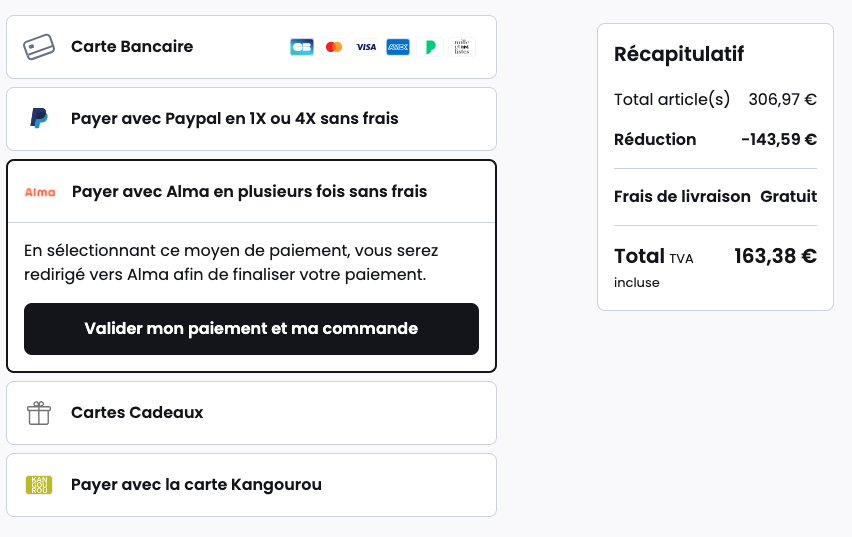Viewport: 852px width, 537px height.
Task: Click the Réduction amount in the summary
Action: pyautogui.click(x=779, y=140)
